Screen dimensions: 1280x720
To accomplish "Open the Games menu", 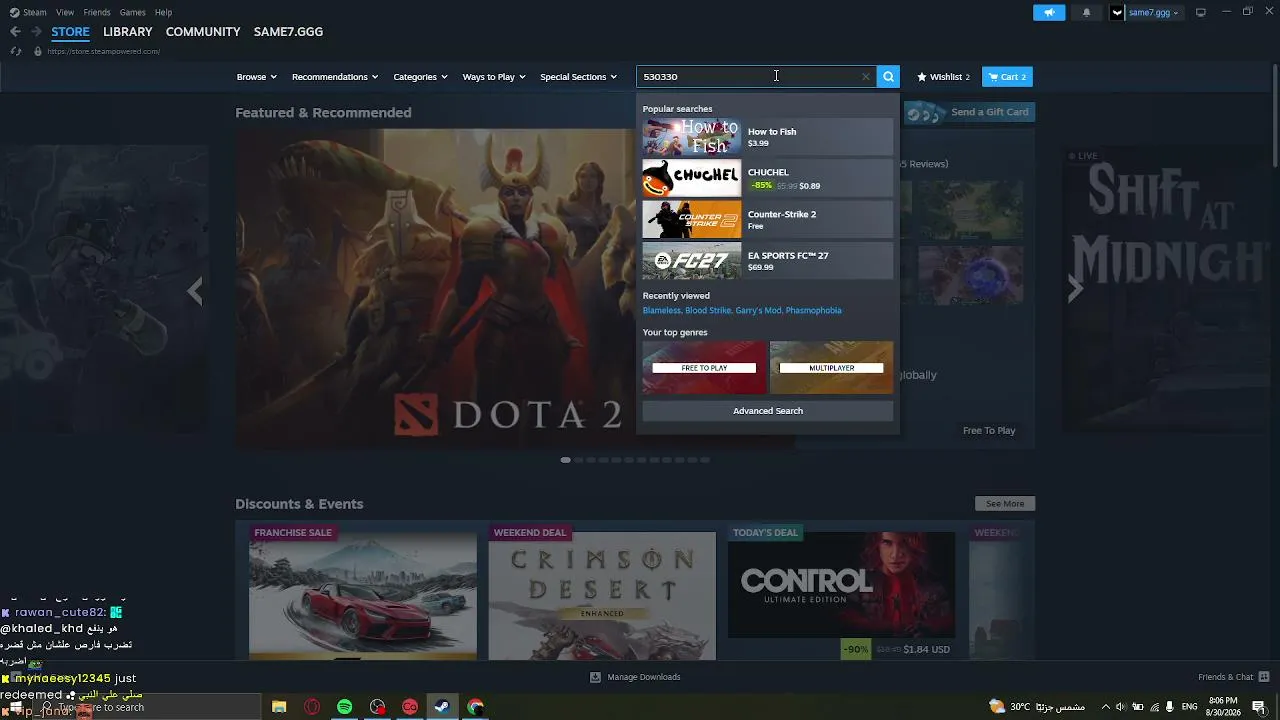I will [132, 12].
